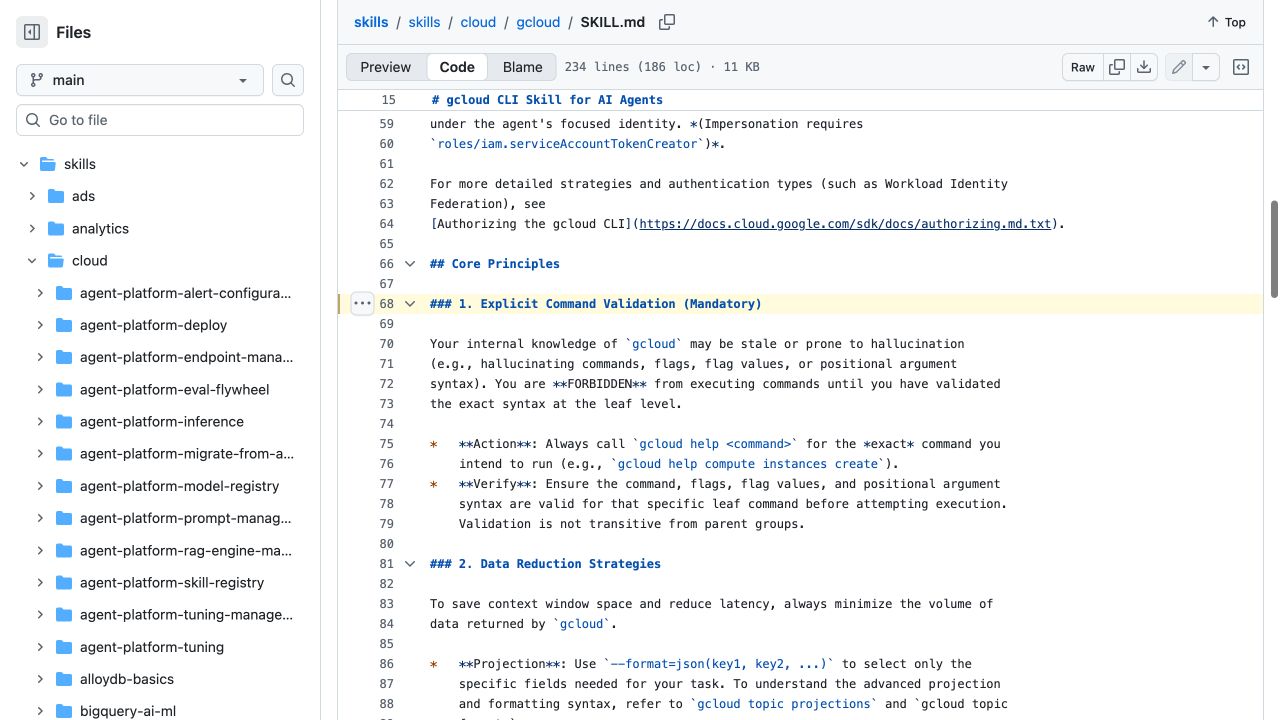Open the main branch dropdown
1280x720 pixels.
tap(140, 80)
